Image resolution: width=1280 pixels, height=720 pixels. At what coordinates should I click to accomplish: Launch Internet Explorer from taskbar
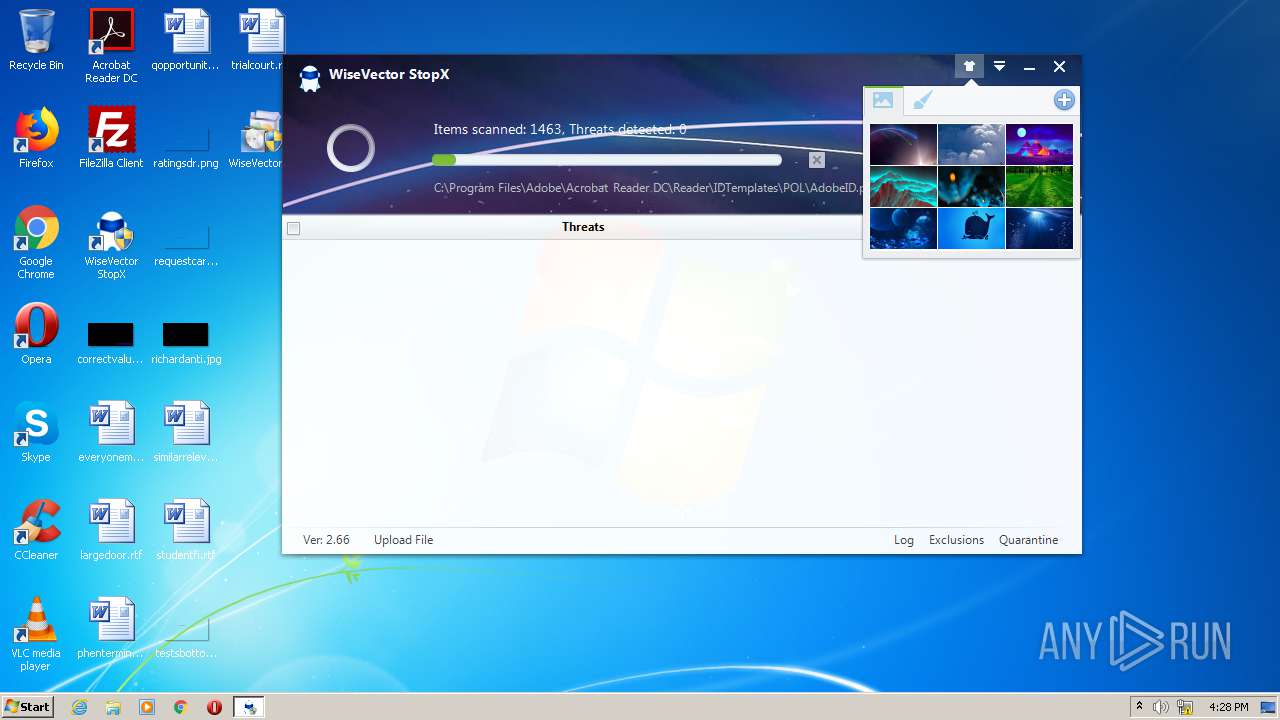[79, 707]
